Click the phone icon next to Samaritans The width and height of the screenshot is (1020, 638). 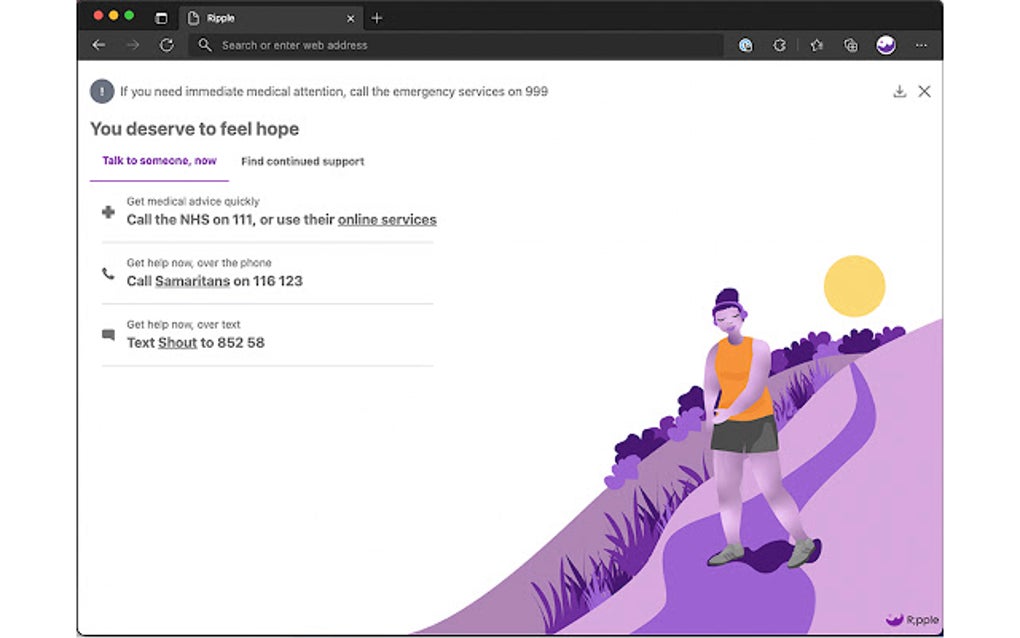tap(108, 274)
